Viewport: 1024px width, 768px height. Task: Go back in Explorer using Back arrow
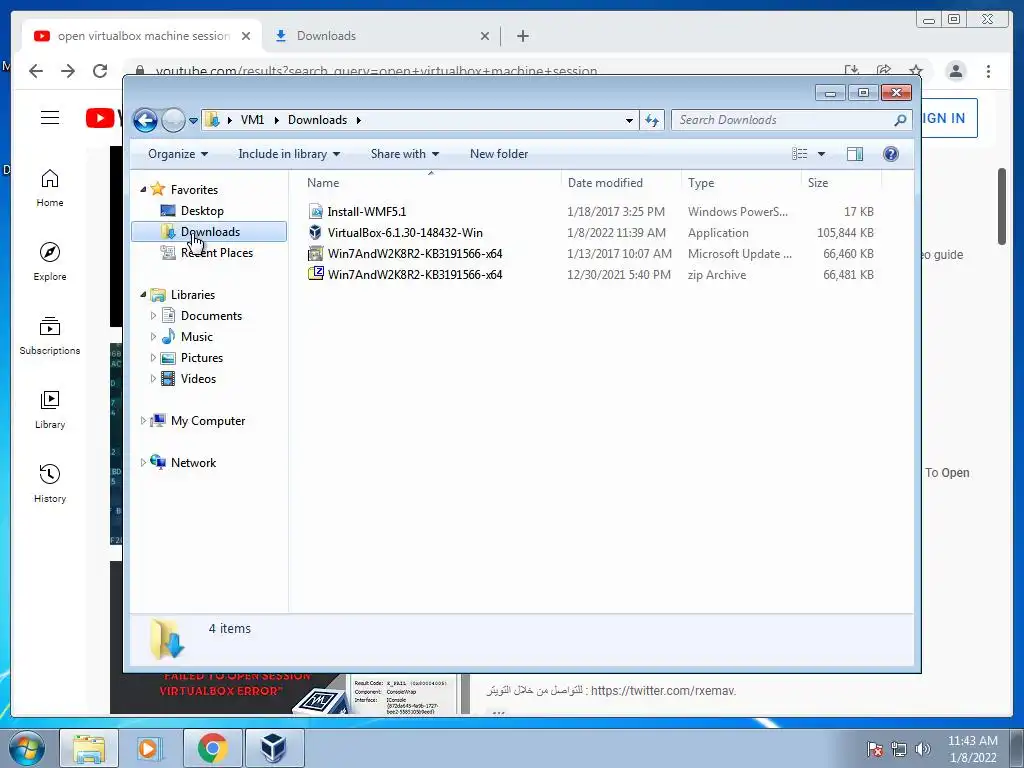(145, 120)
